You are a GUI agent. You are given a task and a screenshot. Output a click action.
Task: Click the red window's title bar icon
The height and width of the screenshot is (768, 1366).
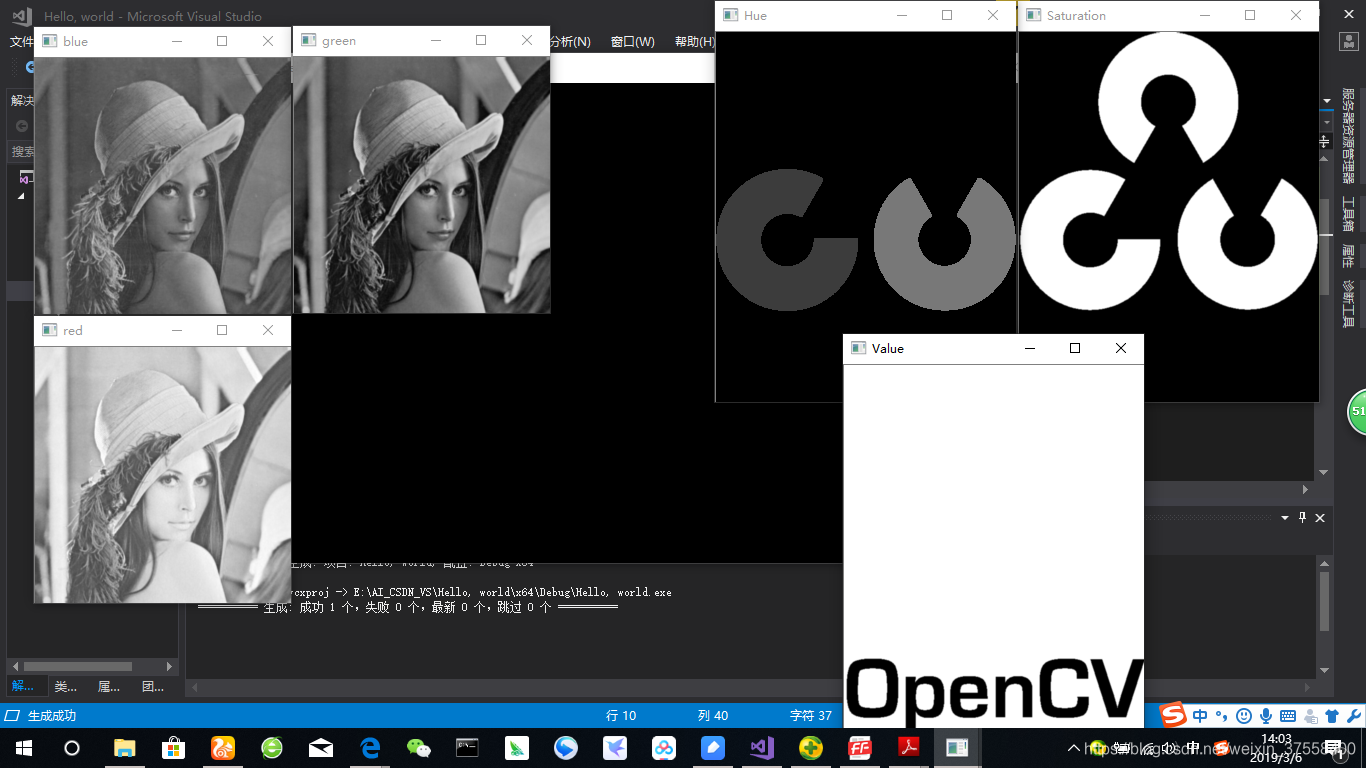(x=49, y=330)
